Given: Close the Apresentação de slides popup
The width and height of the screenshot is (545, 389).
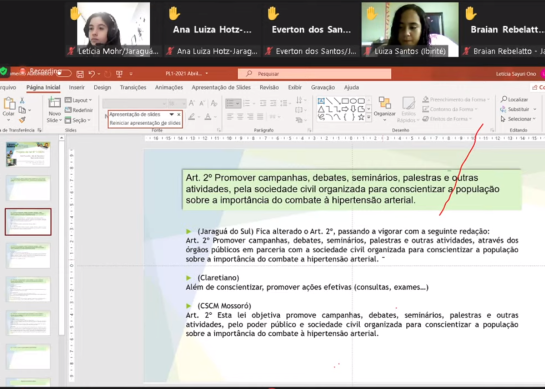Looking at the screenshot, I should click(x=179, y=114).
